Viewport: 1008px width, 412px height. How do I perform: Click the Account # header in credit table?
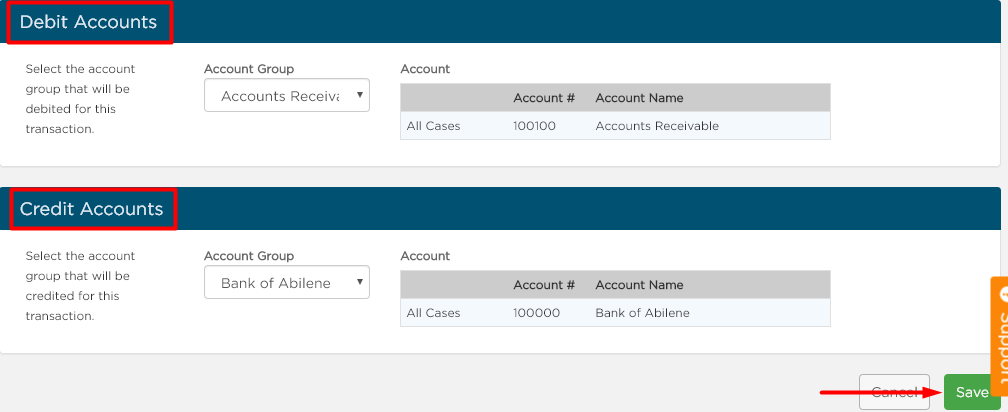point(544,285)
